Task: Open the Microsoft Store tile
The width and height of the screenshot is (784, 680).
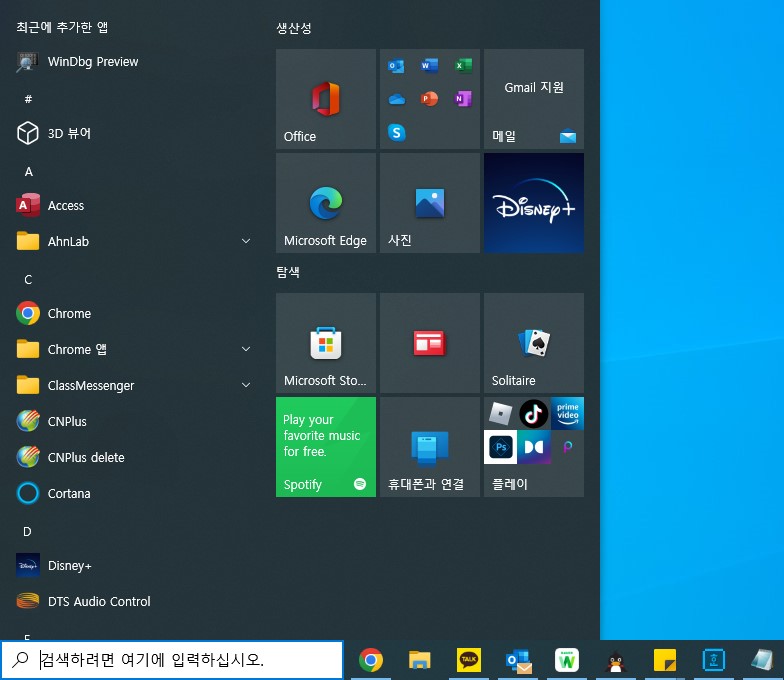Action: 326,343
